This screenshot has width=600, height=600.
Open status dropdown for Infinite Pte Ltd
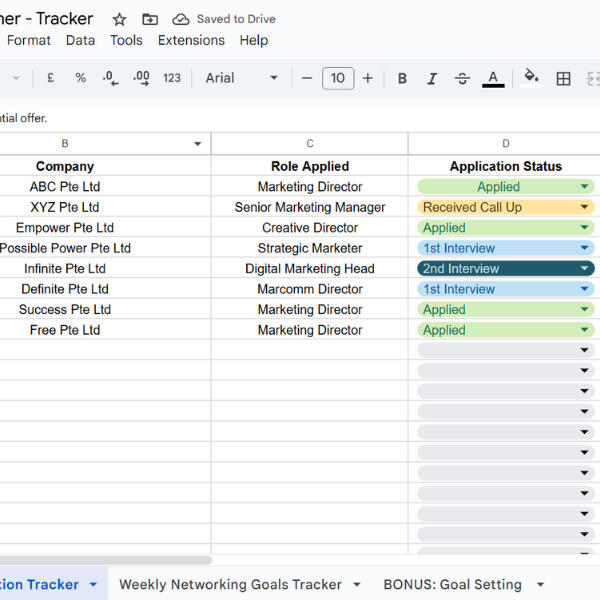(584, 268)
